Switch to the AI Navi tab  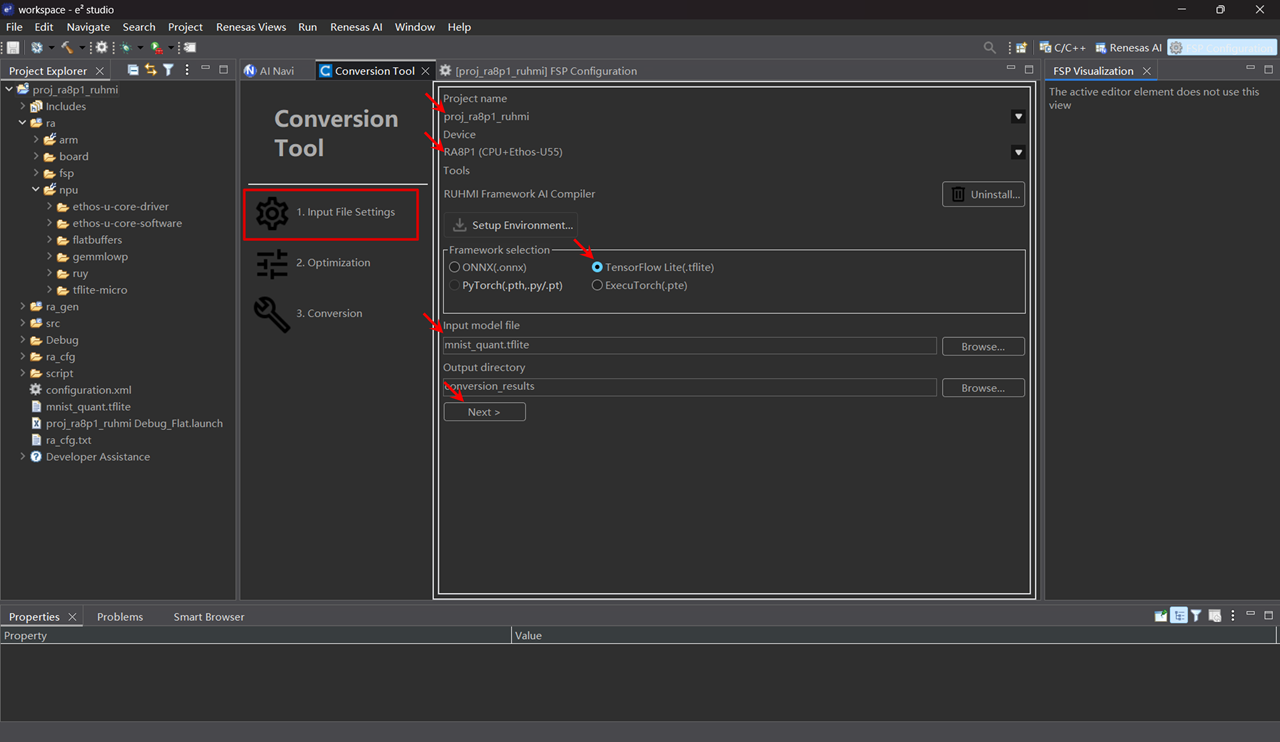(269, 71)
